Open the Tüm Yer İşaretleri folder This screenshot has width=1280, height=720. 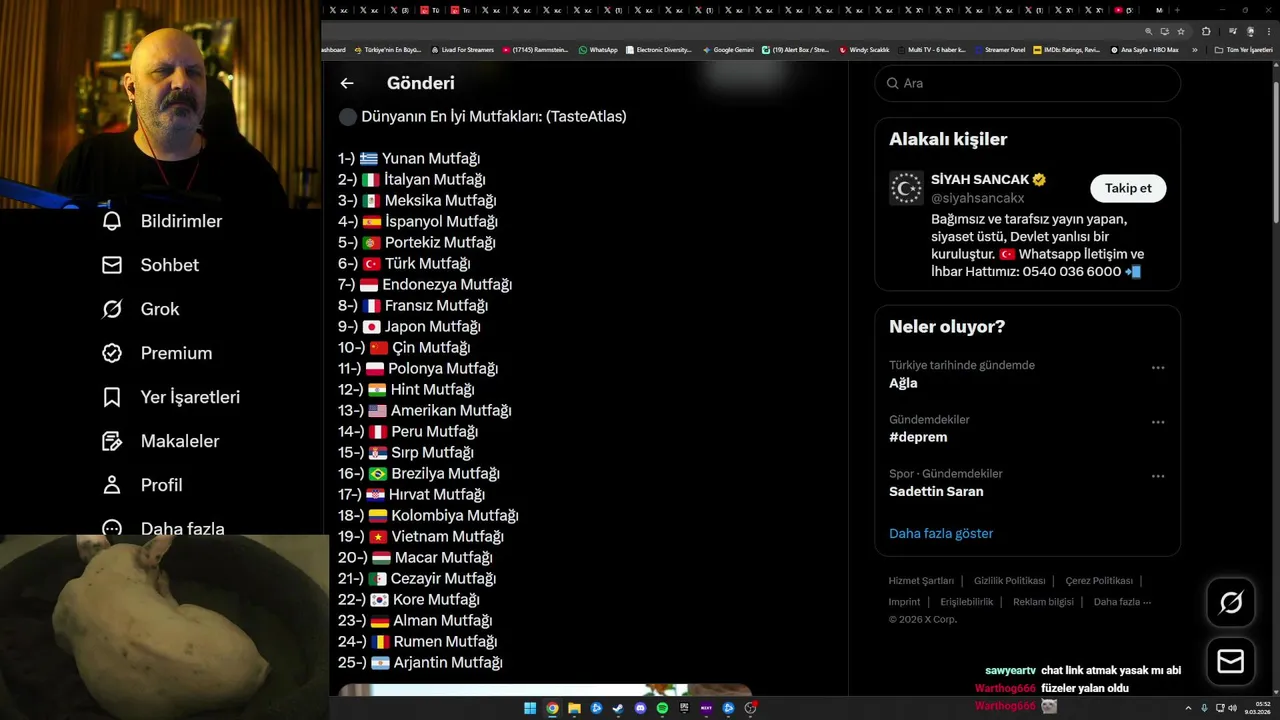click(1244, 50)
